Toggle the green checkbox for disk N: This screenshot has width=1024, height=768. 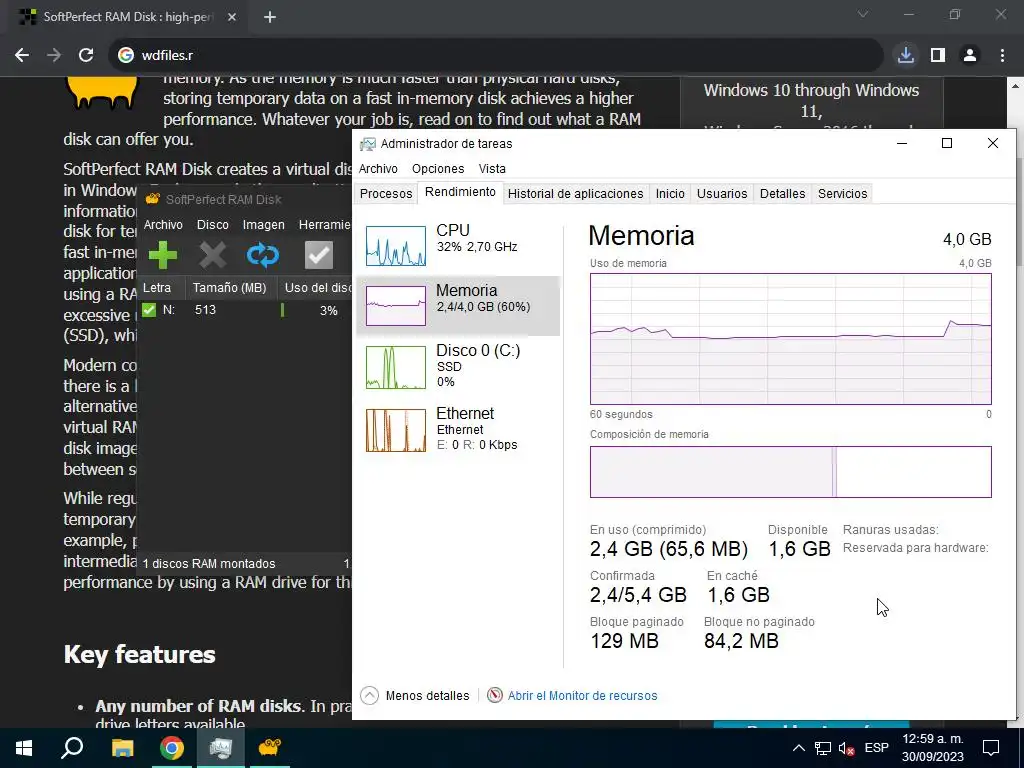tap(150, 310)
